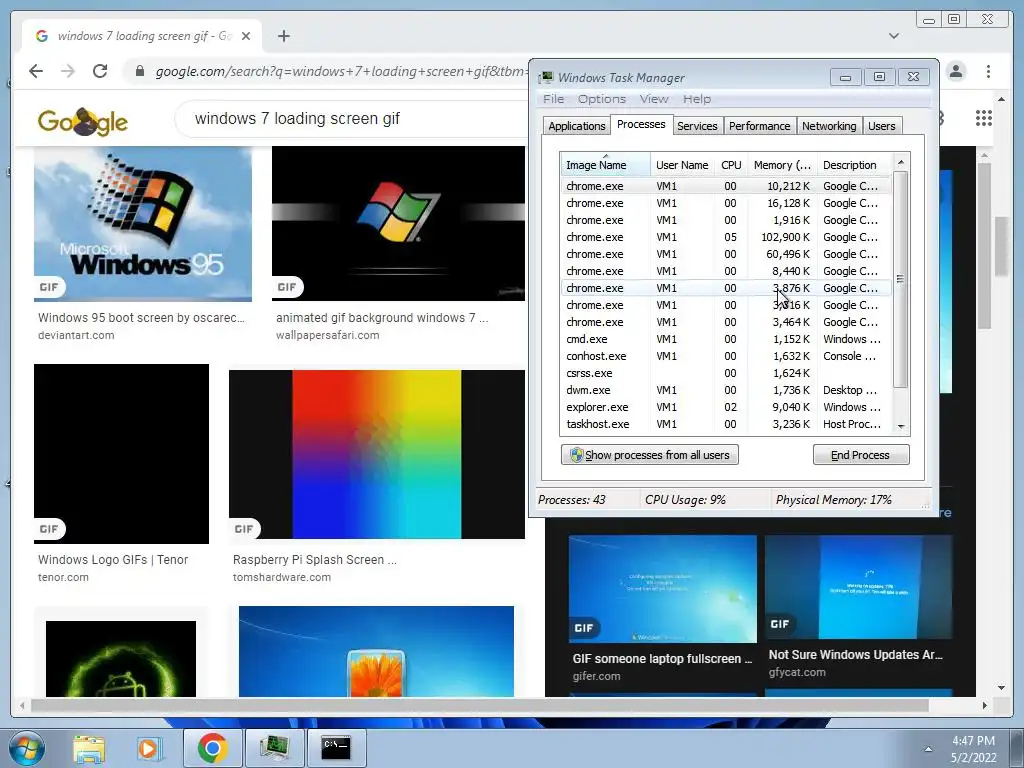Viewport: 1024px width, 768px height.
Task: Open the File menu in Task Manager
Action: point(553,99)
